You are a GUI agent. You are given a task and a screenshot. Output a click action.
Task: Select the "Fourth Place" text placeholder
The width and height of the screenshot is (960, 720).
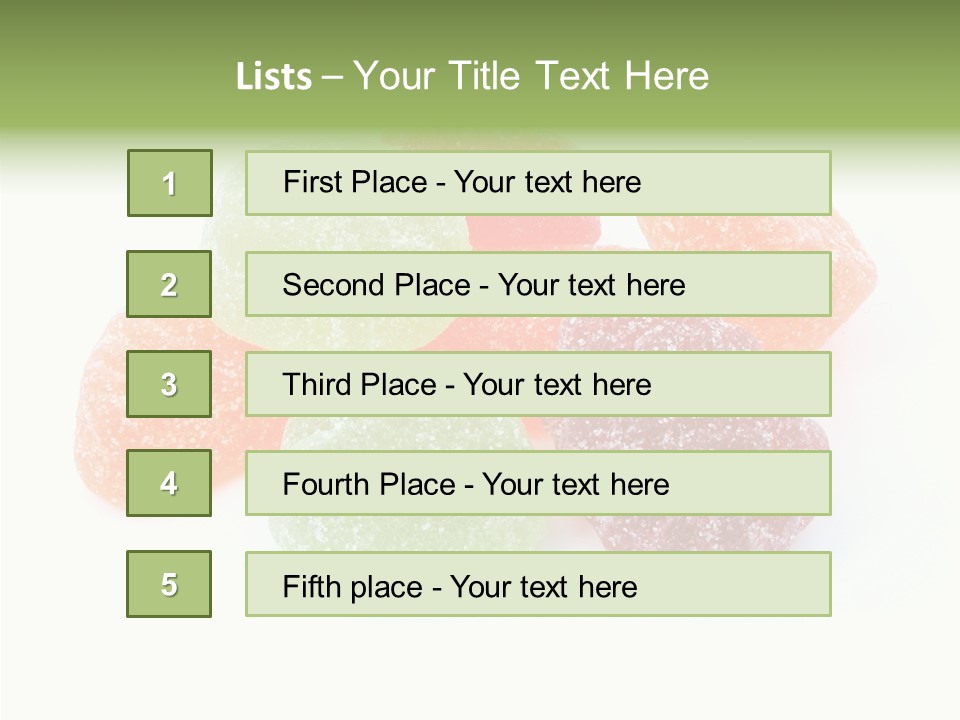point(538,484)
